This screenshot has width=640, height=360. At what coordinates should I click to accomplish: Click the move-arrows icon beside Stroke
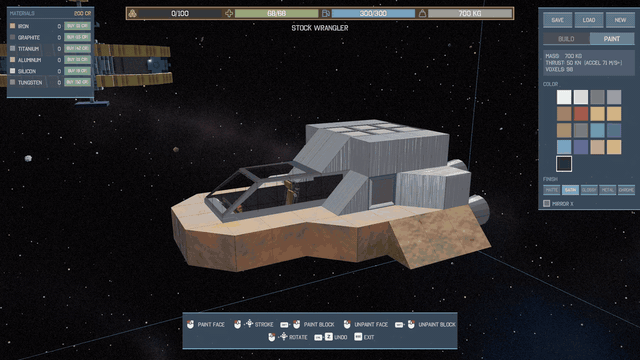pyautogui.click(x=249, y=324)
